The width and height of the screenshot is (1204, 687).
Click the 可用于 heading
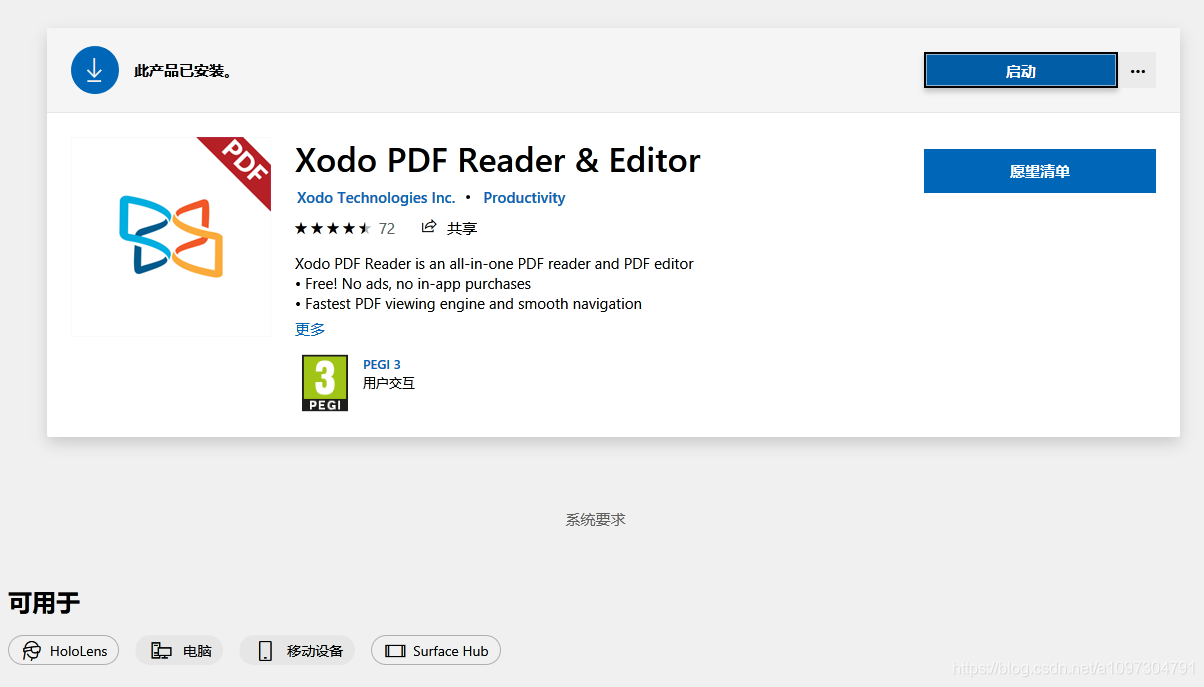(x=44, y=603)
